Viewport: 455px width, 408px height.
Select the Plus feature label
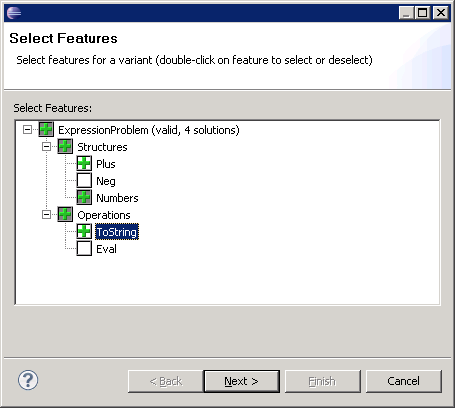[106, 164]
